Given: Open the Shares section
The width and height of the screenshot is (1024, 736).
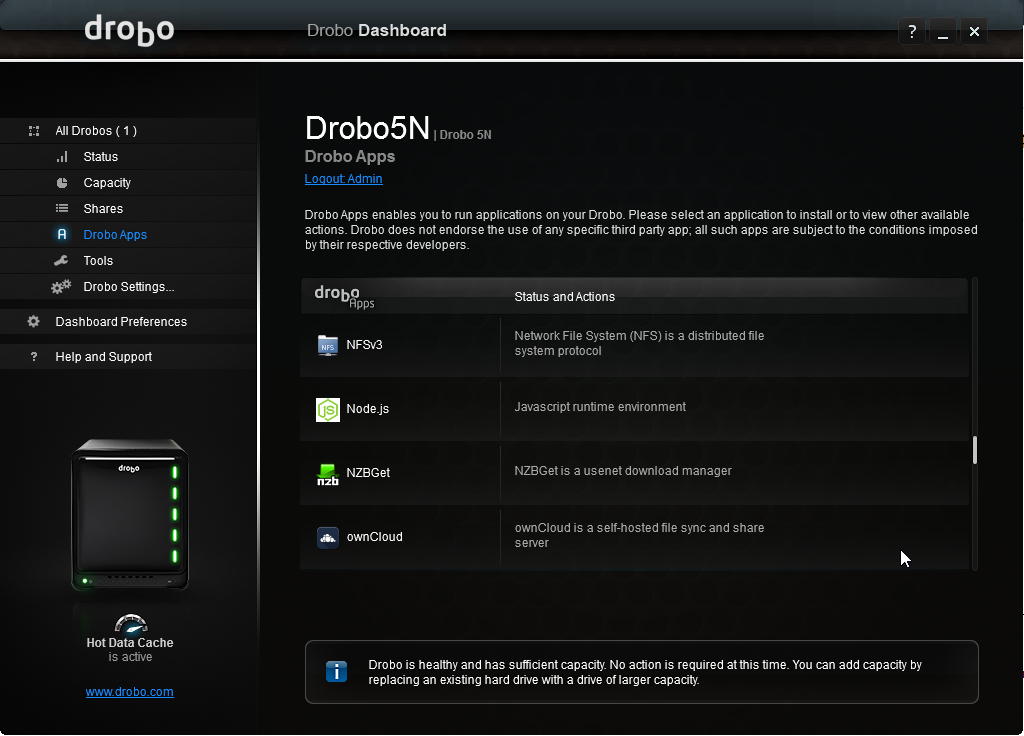Looking at the screenshot, I should 103,209.
